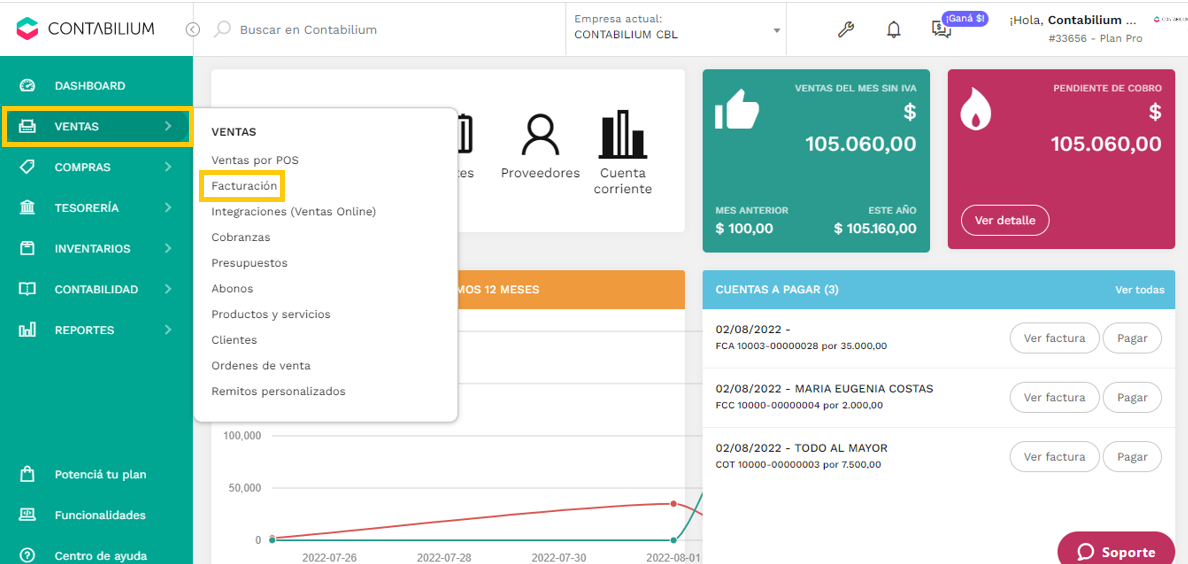Click the Dashboard gauge icon
Screen dimensions: 1188x564
coord(27,86)
